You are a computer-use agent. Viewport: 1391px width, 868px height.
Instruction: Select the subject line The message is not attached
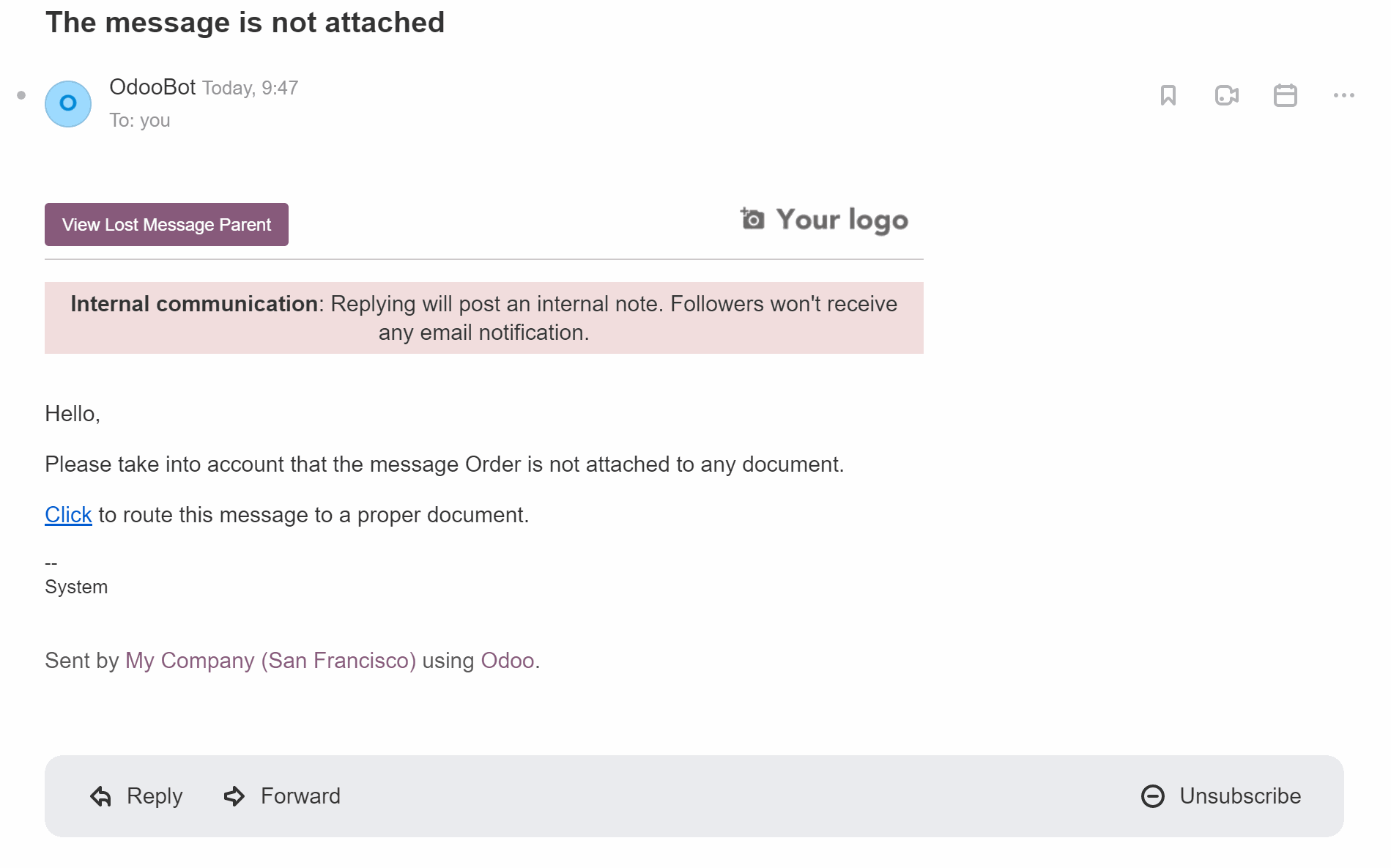tap(245, 23)
